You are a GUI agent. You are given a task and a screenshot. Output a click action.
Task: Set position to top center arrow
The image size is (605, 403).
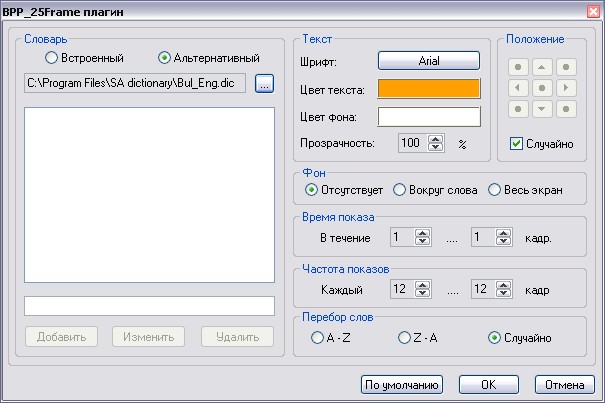pos(542,67)
